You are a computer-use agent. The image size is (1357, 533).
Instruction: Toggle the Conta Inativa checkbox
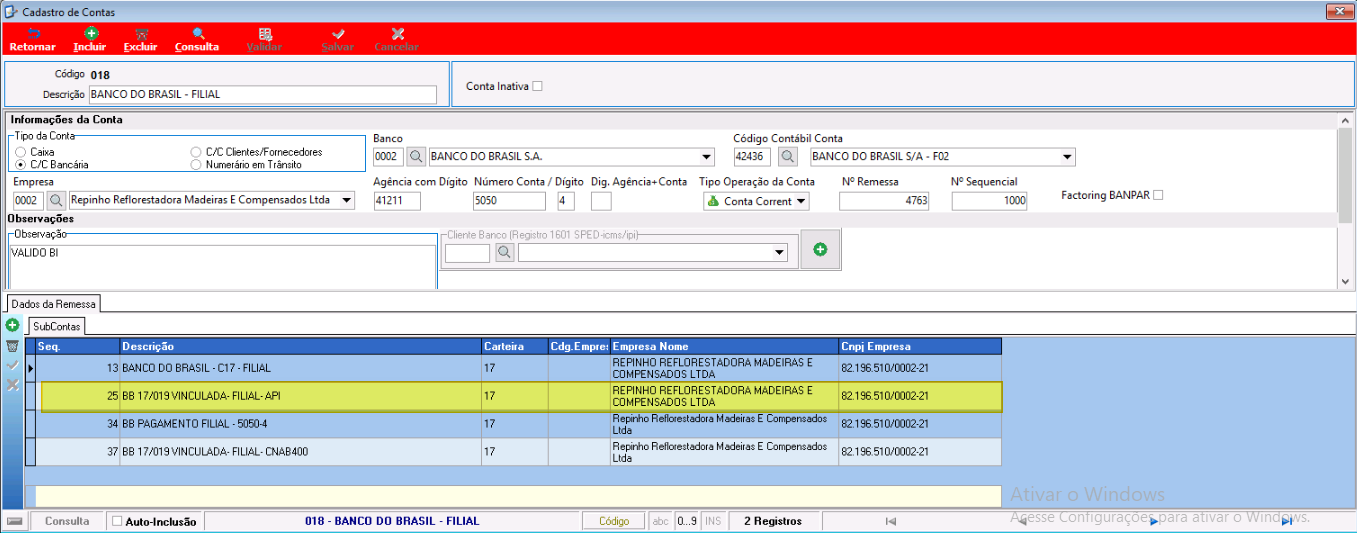[x=537, y=86]
